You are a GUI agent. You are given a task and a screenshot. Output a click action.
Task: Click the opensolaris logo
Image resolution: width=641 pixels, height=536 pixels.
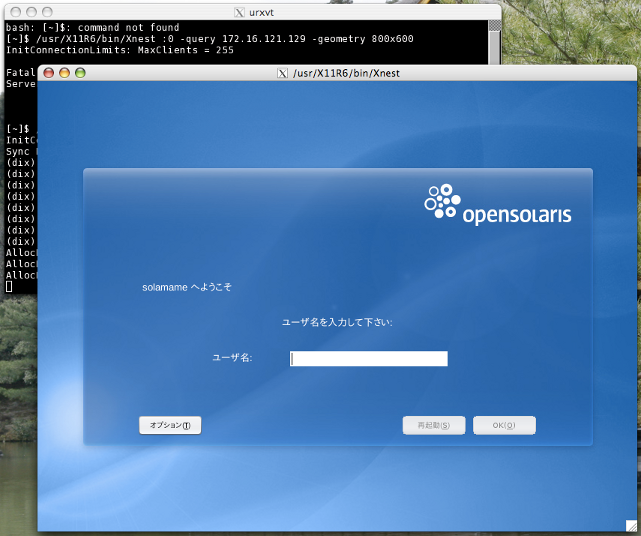498,204
